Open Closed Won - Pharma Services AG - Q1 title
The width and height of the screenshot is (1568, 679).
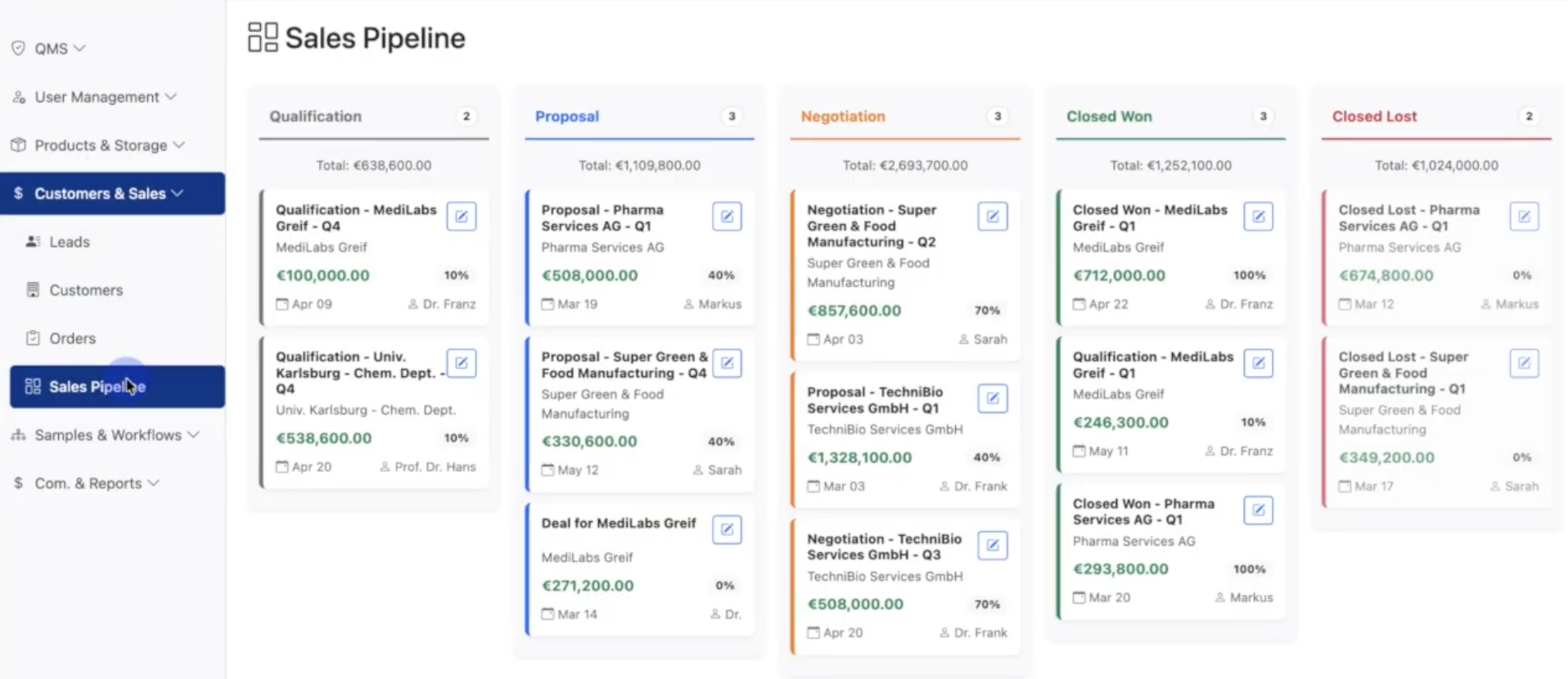tap(1143, 511)
